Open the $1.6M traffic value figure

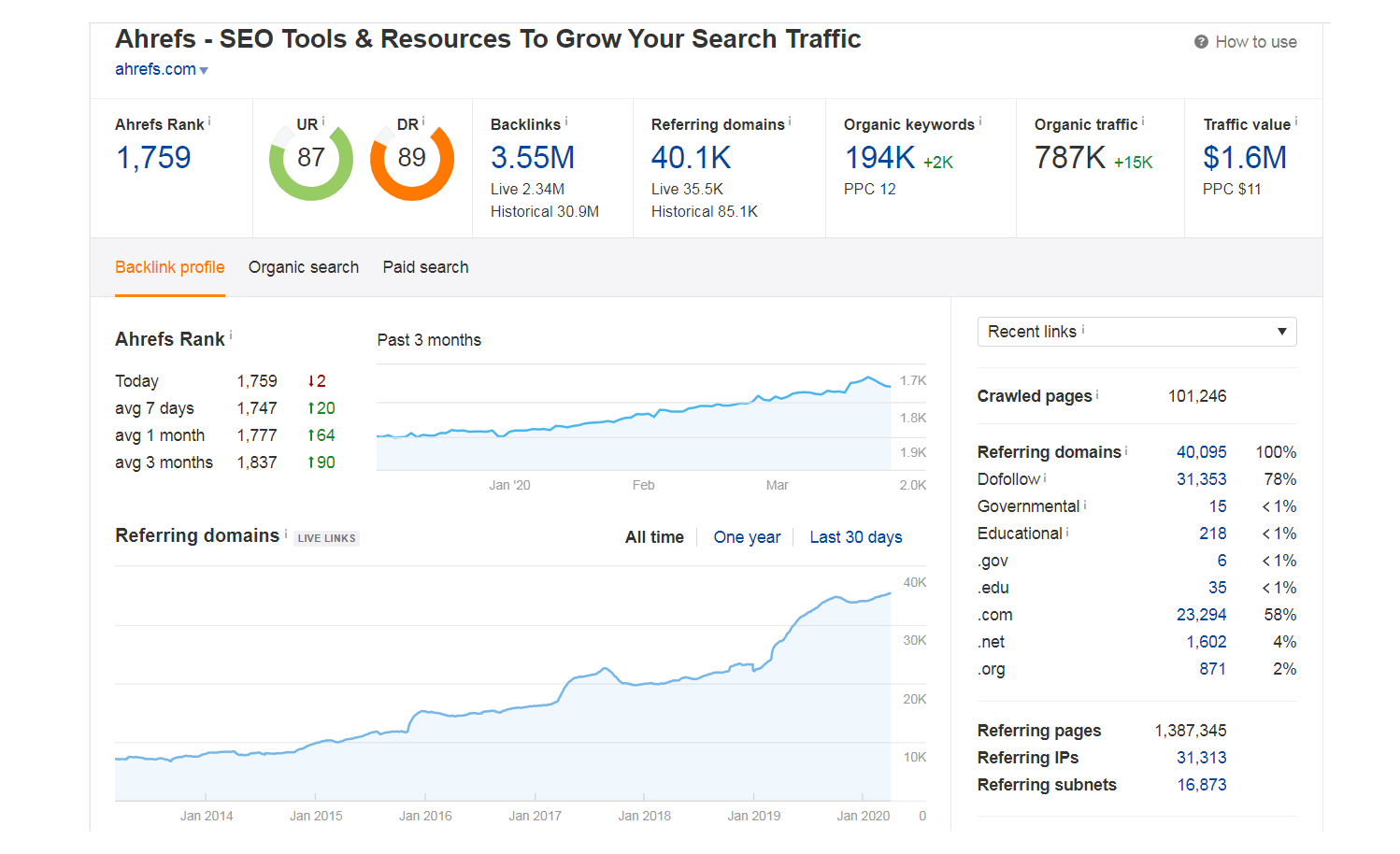click(x=1245, y=158)
